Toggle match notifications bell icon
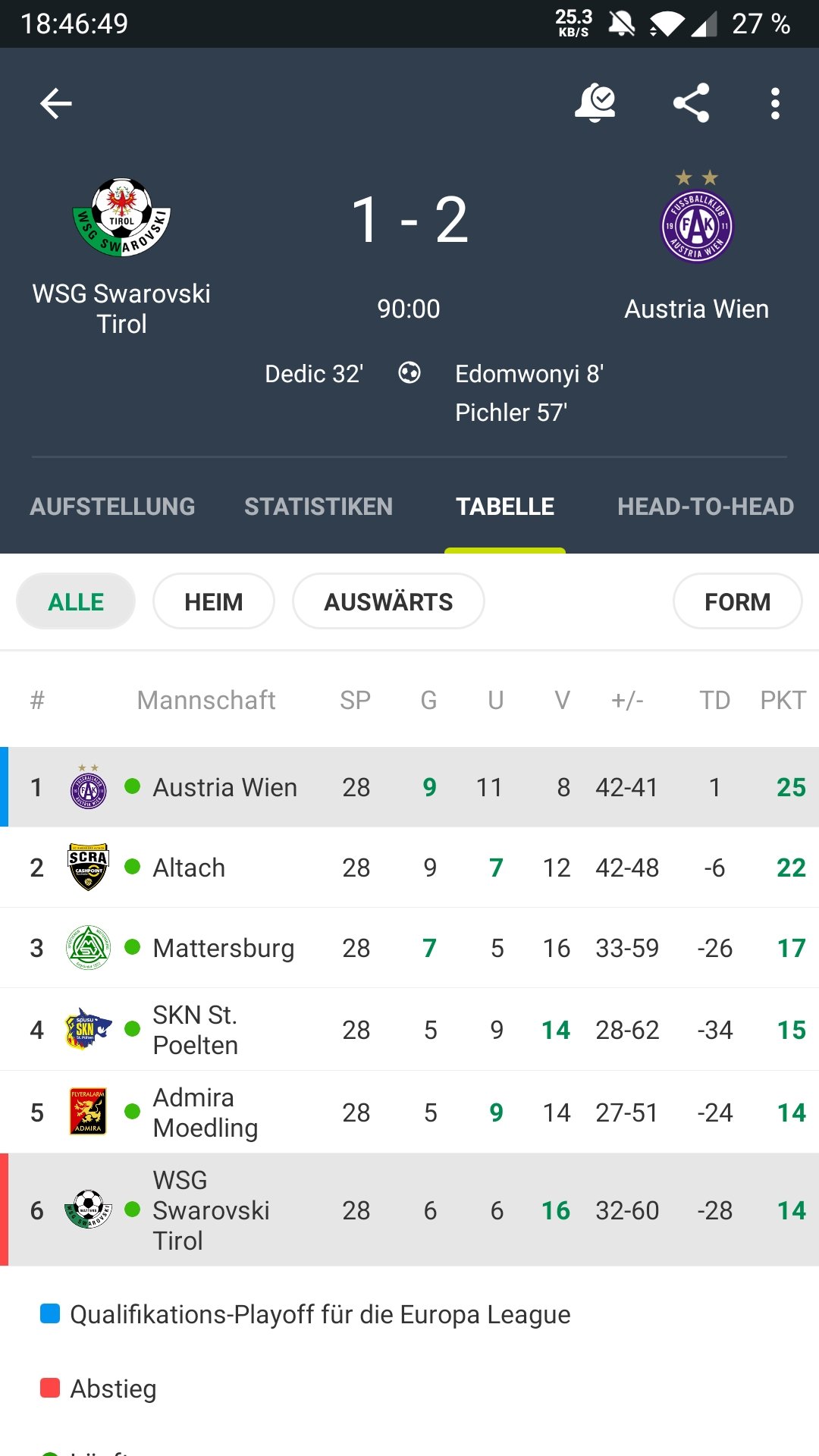The width and height of the screenshot is (819, 1456). 595,102
